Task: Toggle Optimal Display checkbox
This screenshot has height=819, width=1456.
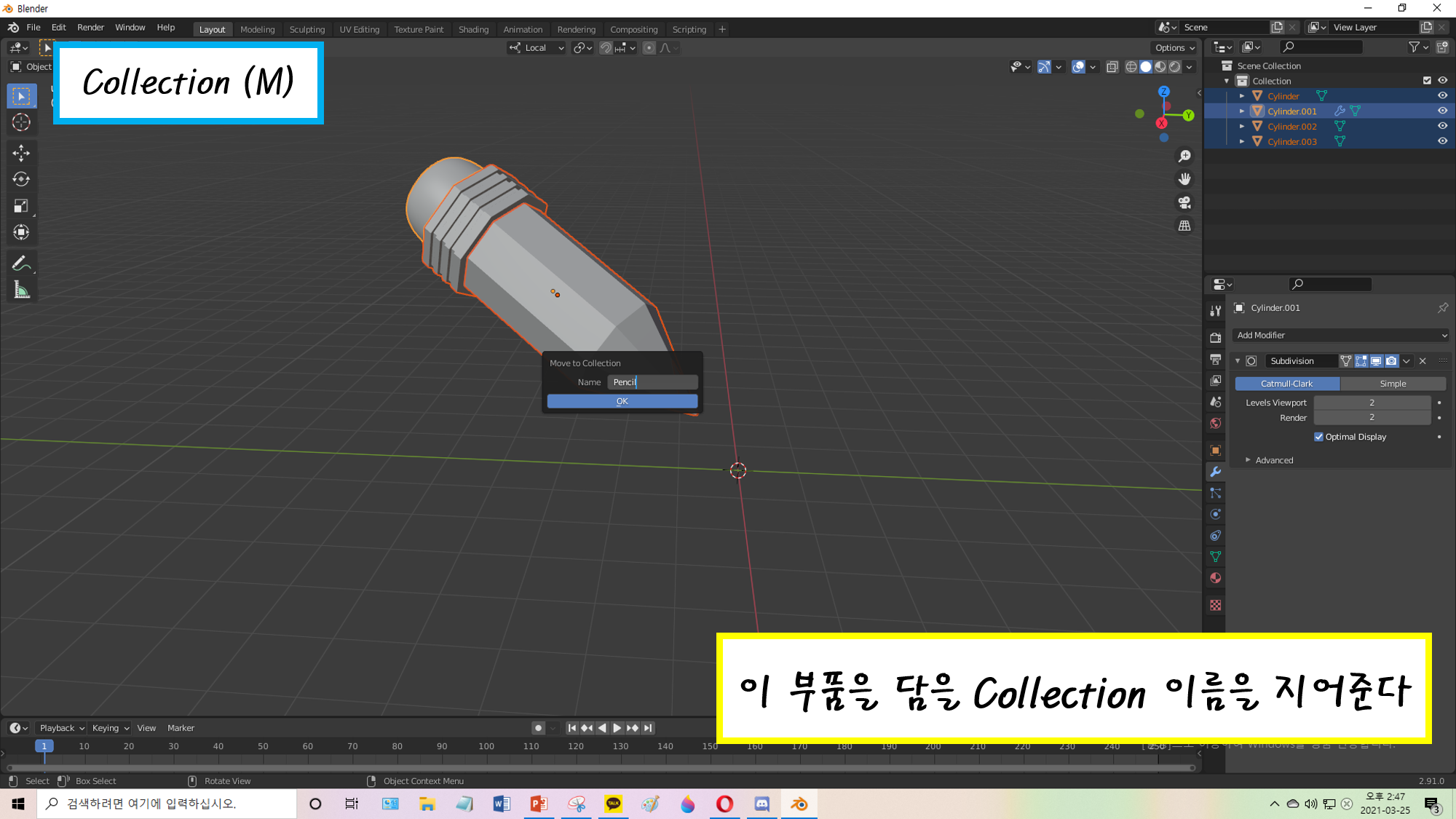Action: click(1318, 437)
